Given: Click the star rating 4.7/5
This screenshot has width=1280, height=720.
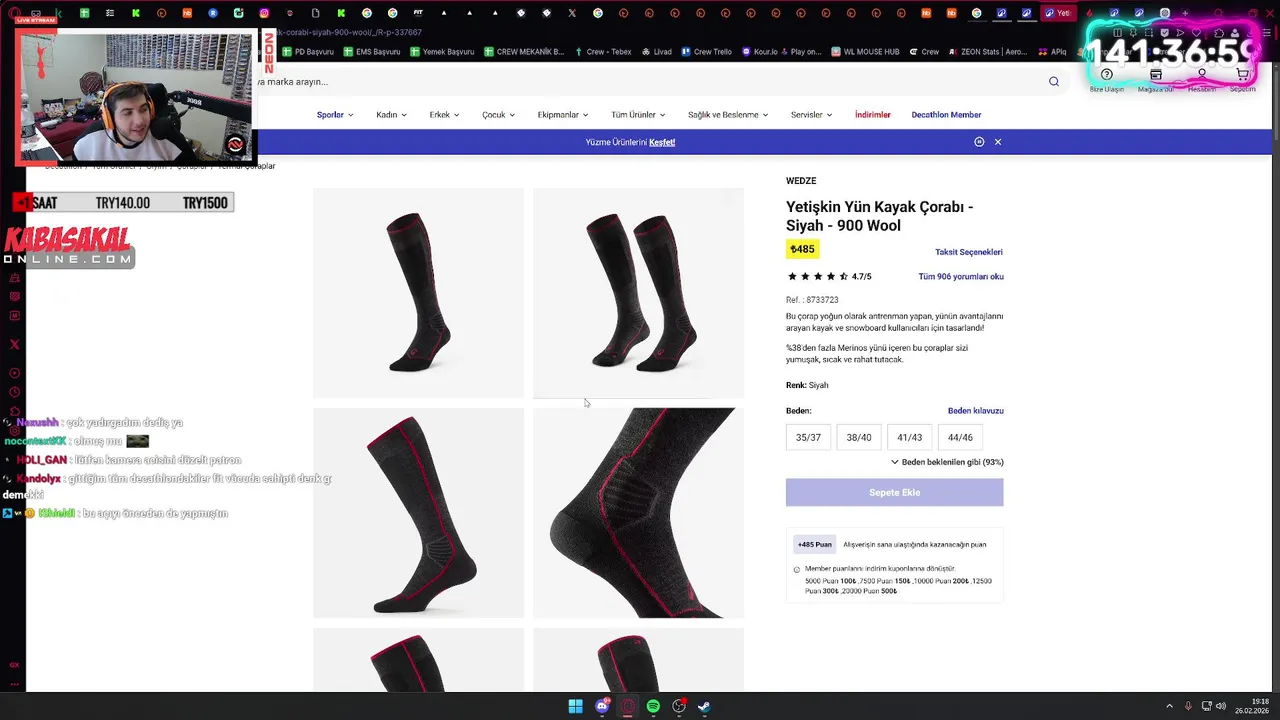Looking at the screenshot, I should (x=829, y=277).
